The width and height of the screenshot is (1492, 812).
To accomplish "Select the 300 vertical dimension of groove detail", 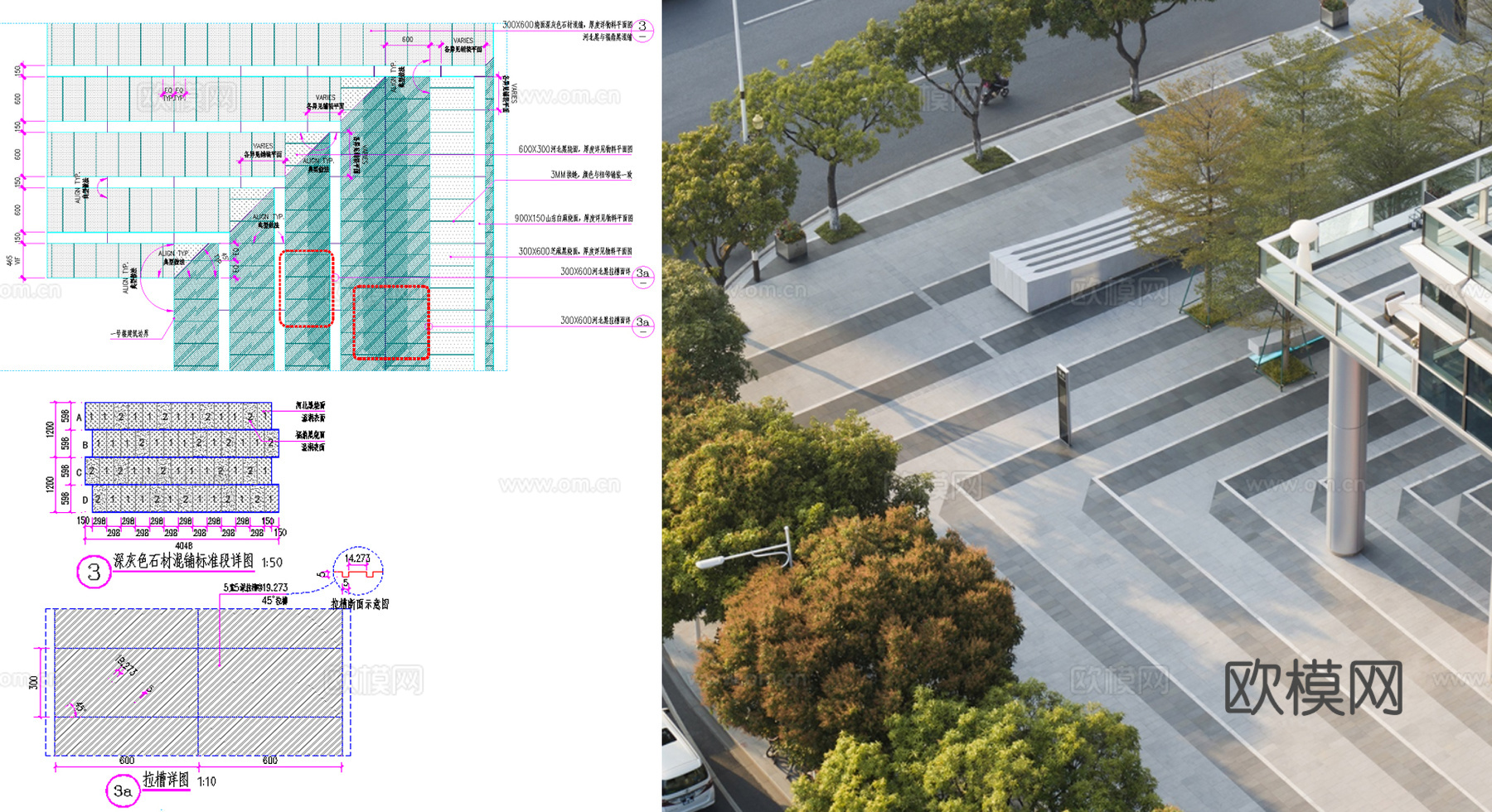I will click(34, 682).
